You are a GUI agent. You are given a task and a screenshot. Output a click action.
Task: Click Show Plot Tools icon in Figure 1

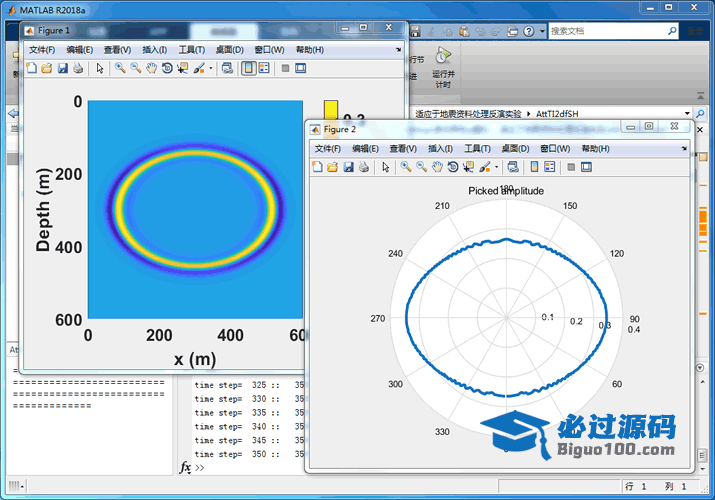click(x=301, y=68)
